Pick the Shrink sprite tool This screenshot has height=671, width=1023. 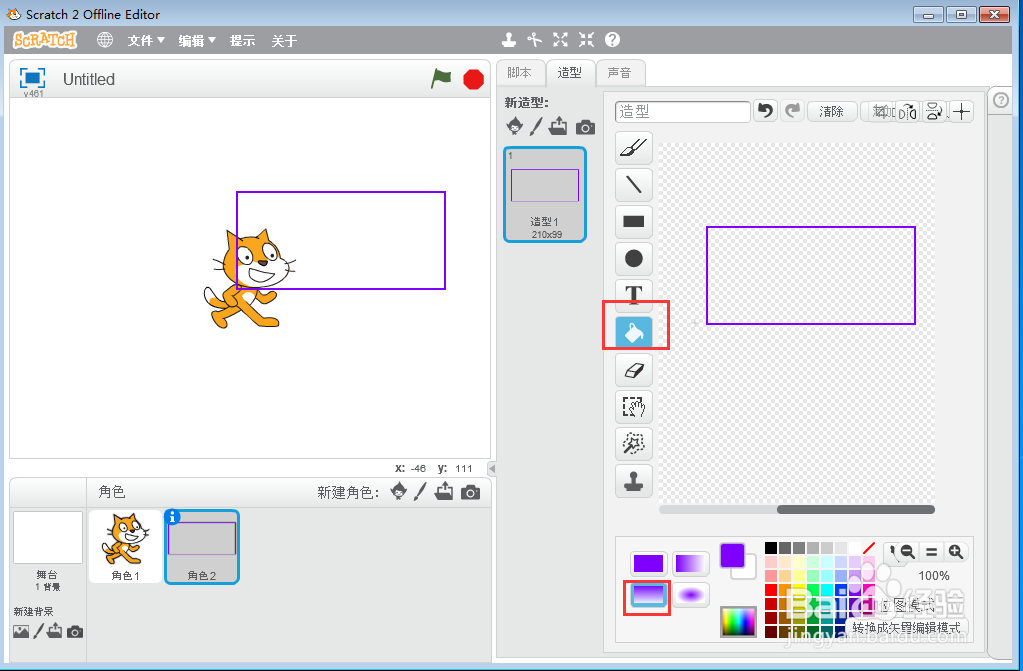(587, 40)
